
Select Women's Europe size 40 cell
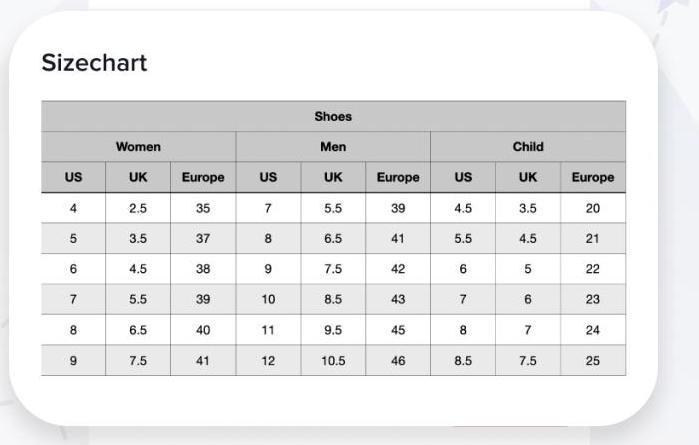pyautogui.click(x=203, y=330)
